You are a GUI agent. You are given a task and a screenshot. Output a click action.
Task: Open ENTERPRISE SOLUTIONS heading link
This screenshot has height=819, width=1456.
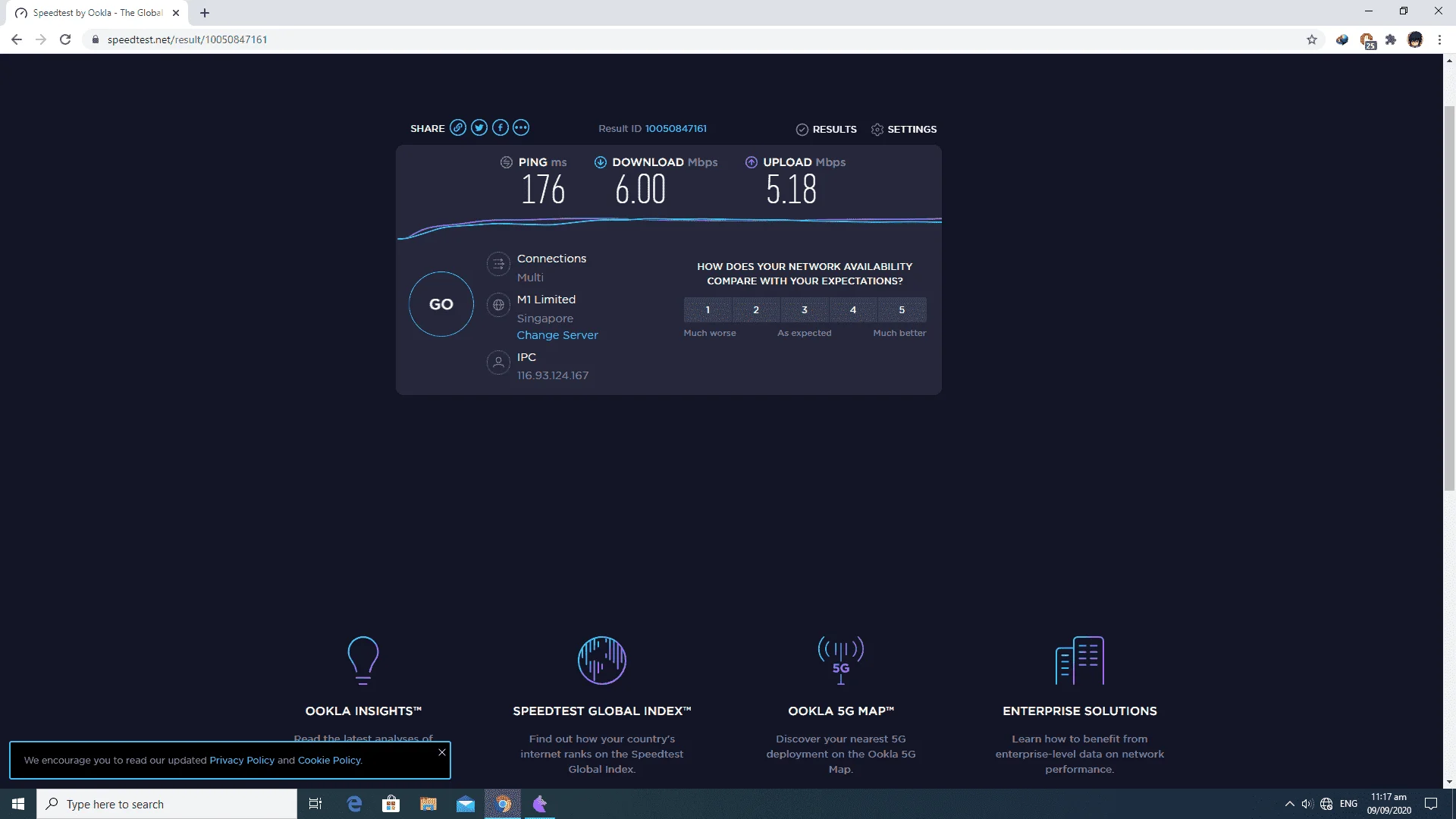click(1080, 711)
